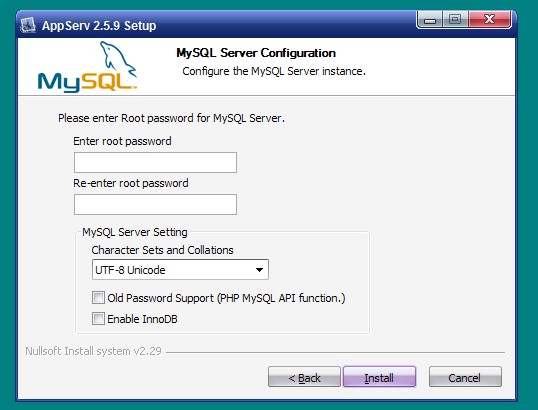538x410 pixels.
Task: Enable Old Password Support checkbox
Action: pos(98,297)
